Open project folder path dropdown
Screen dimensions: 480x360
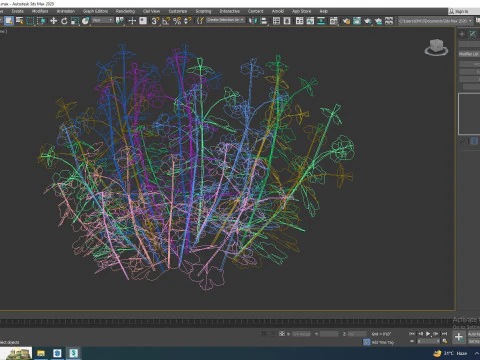click(436, 21)
